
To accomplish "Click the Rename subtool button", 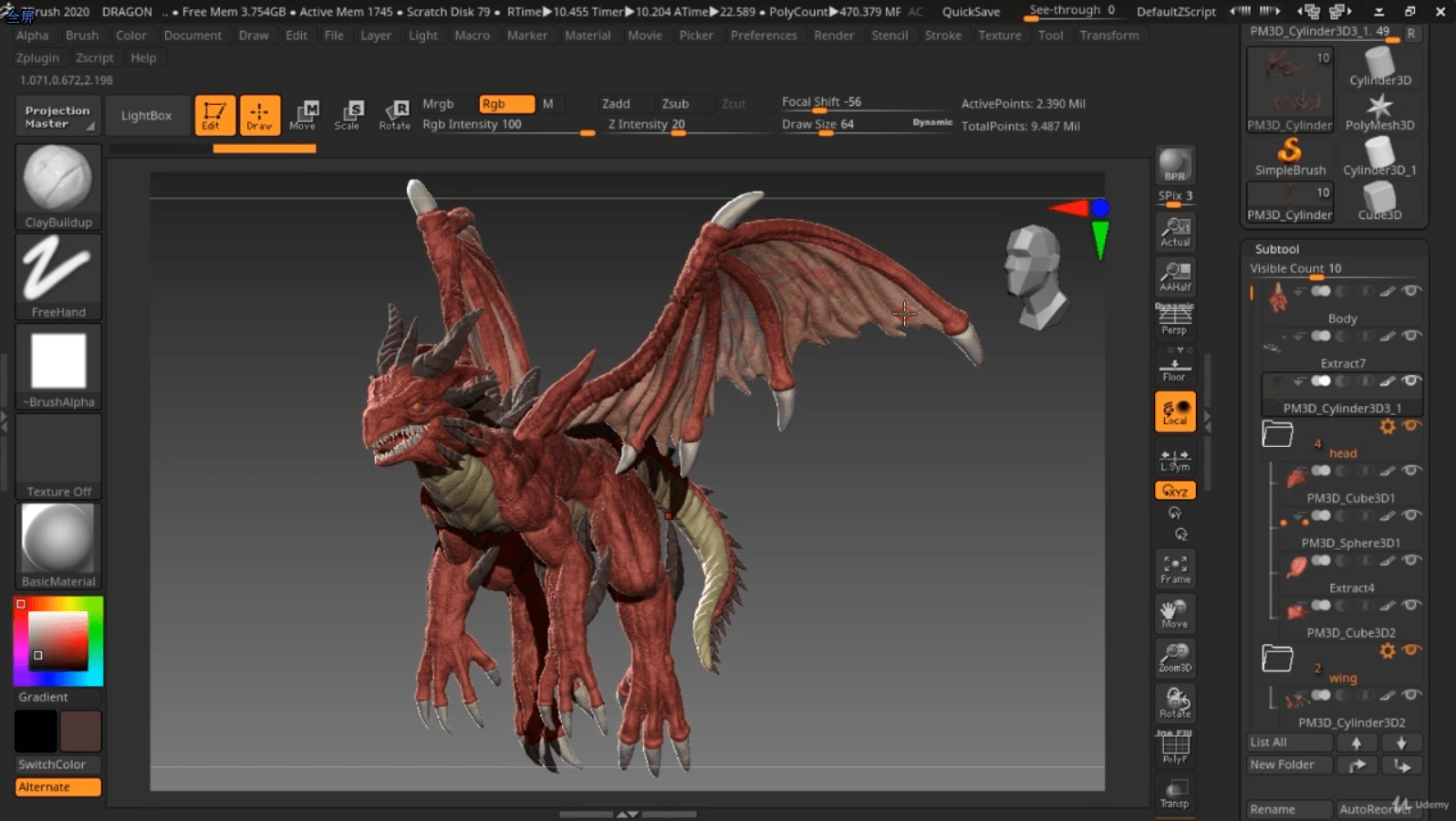I will pos(1289,809).
